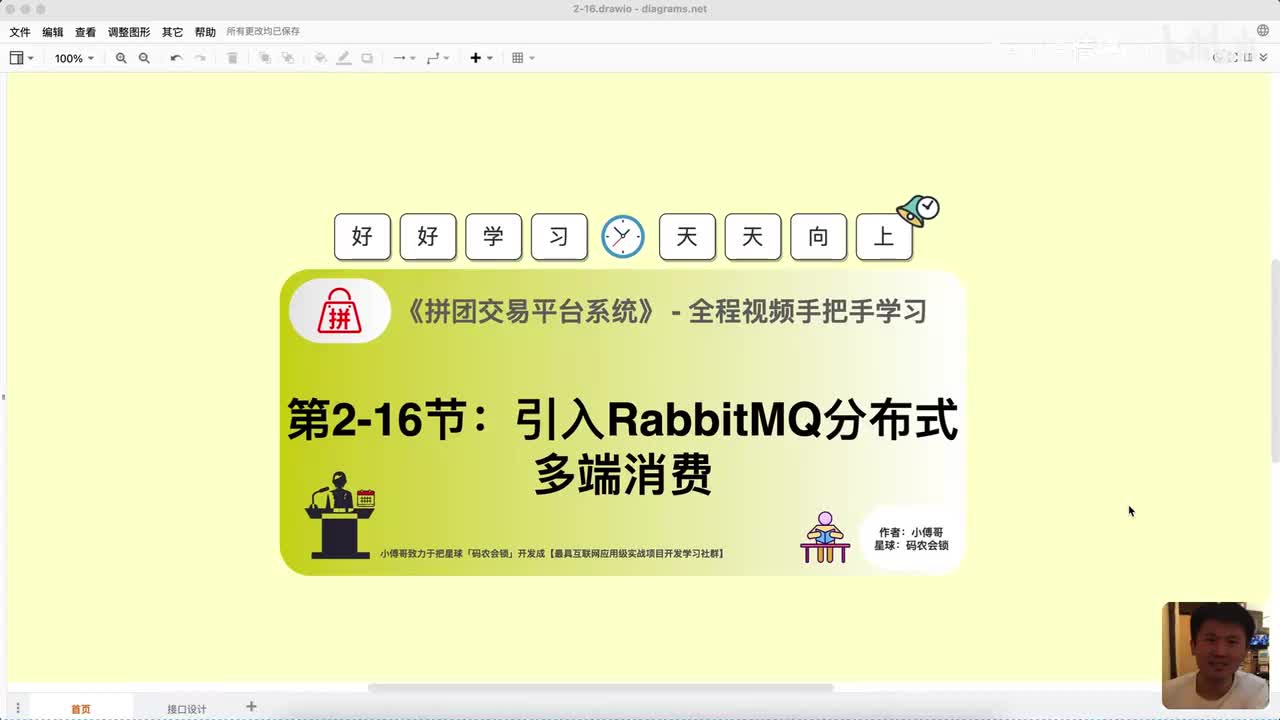Select the speaker at podium icon

(340, 515)
